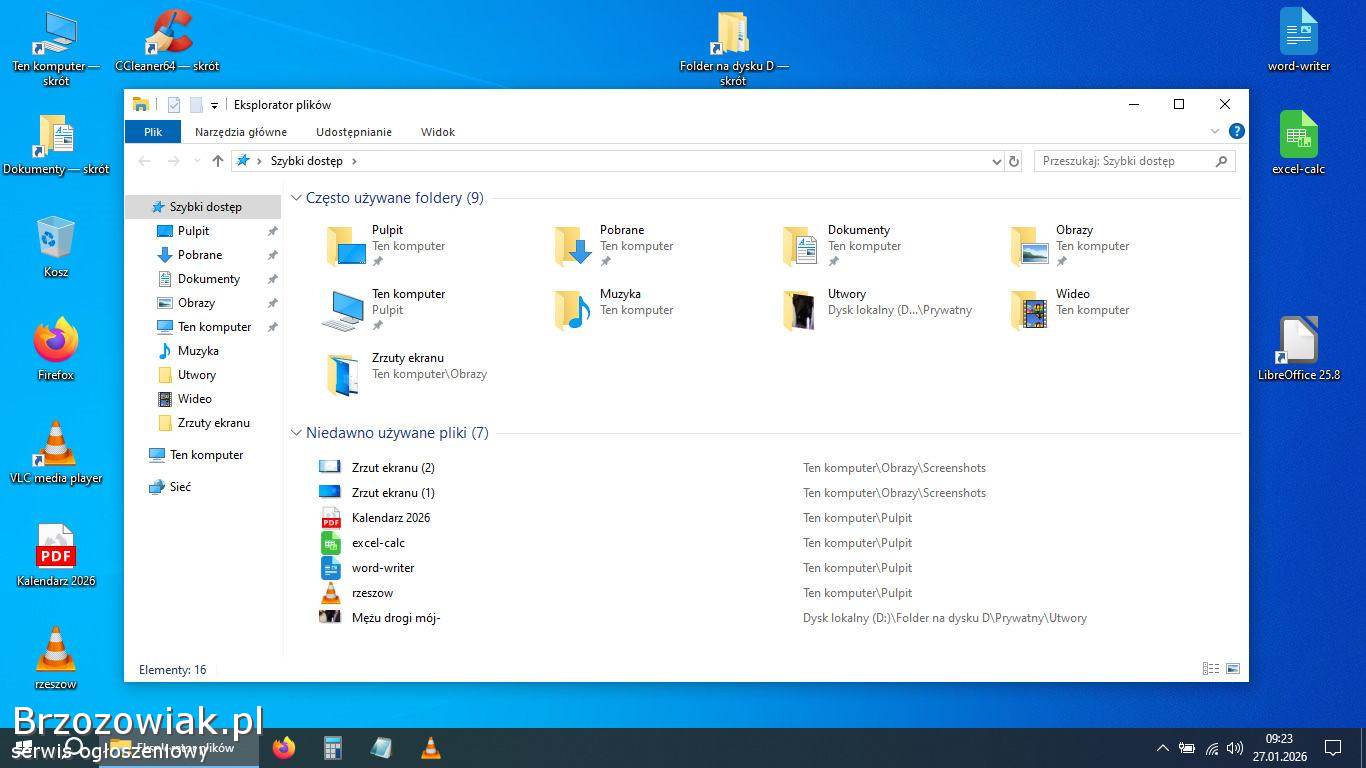Select Ten komputer in navigation pane
The height and width of the screenshot is (768, 1366).
pos(206,455)
